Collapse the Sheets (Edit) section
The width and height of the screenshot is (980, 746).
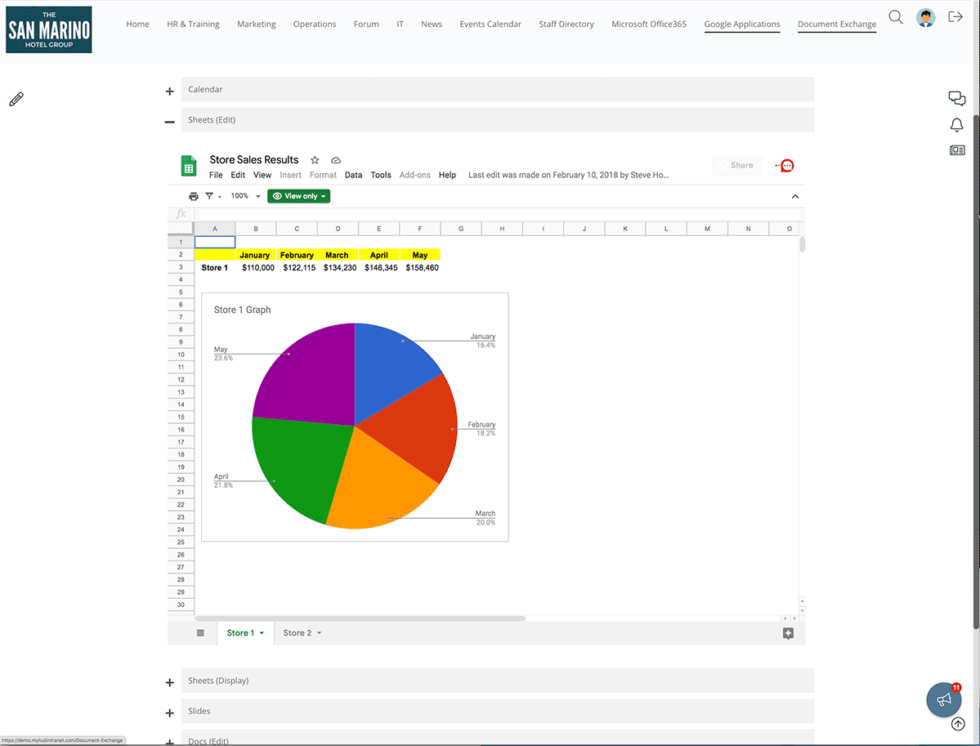169,120
